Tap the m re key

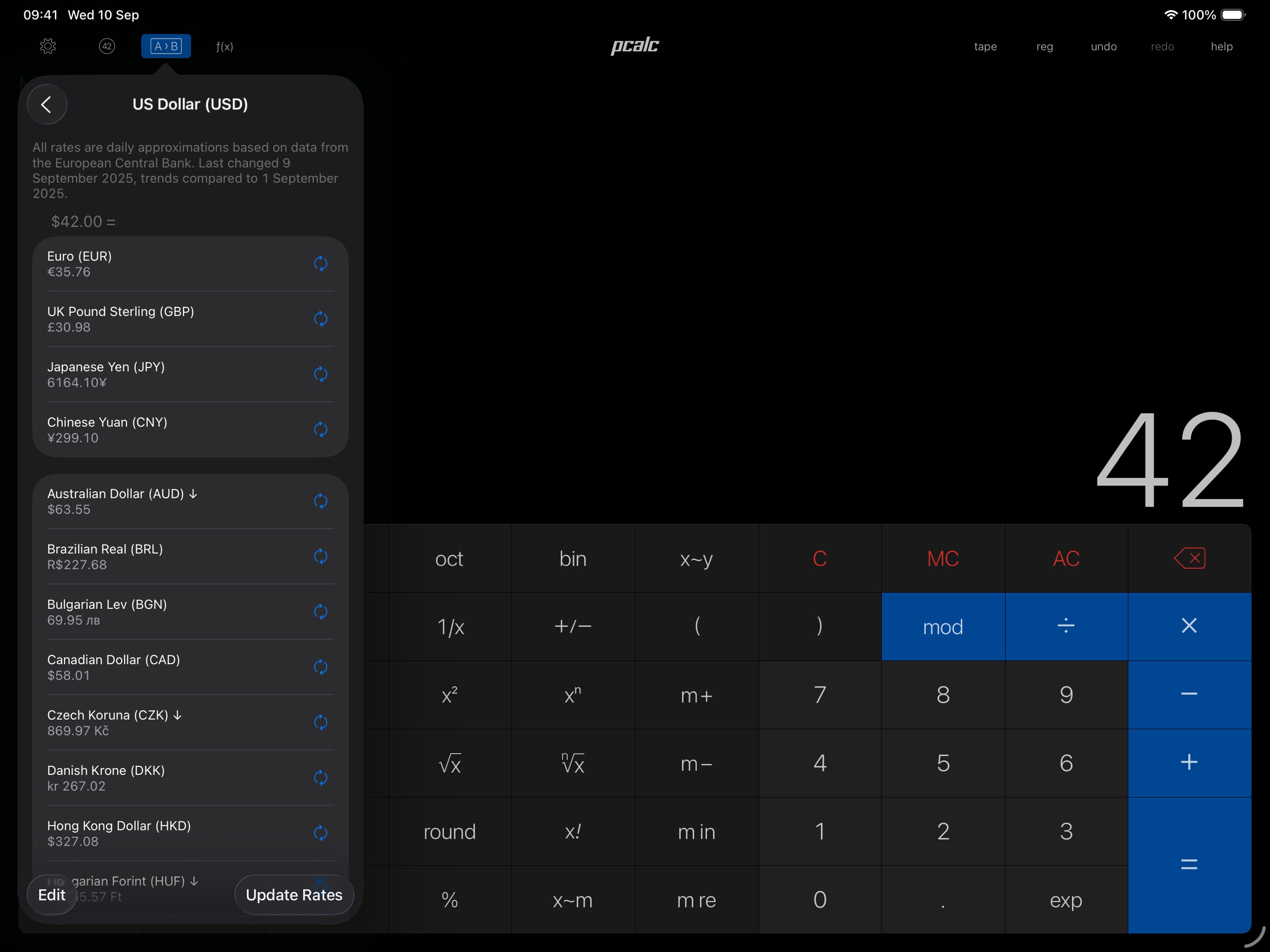(697, 900)
